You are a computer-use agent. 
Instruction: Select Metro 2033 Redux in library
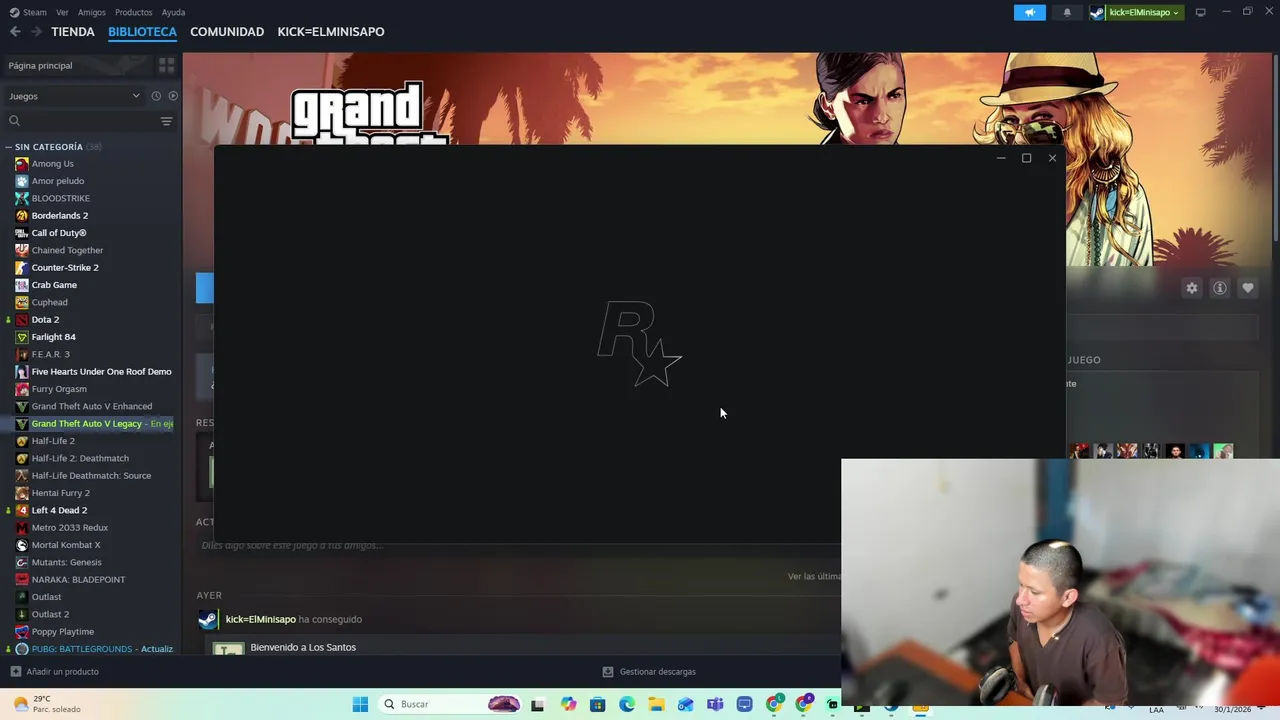69,528
